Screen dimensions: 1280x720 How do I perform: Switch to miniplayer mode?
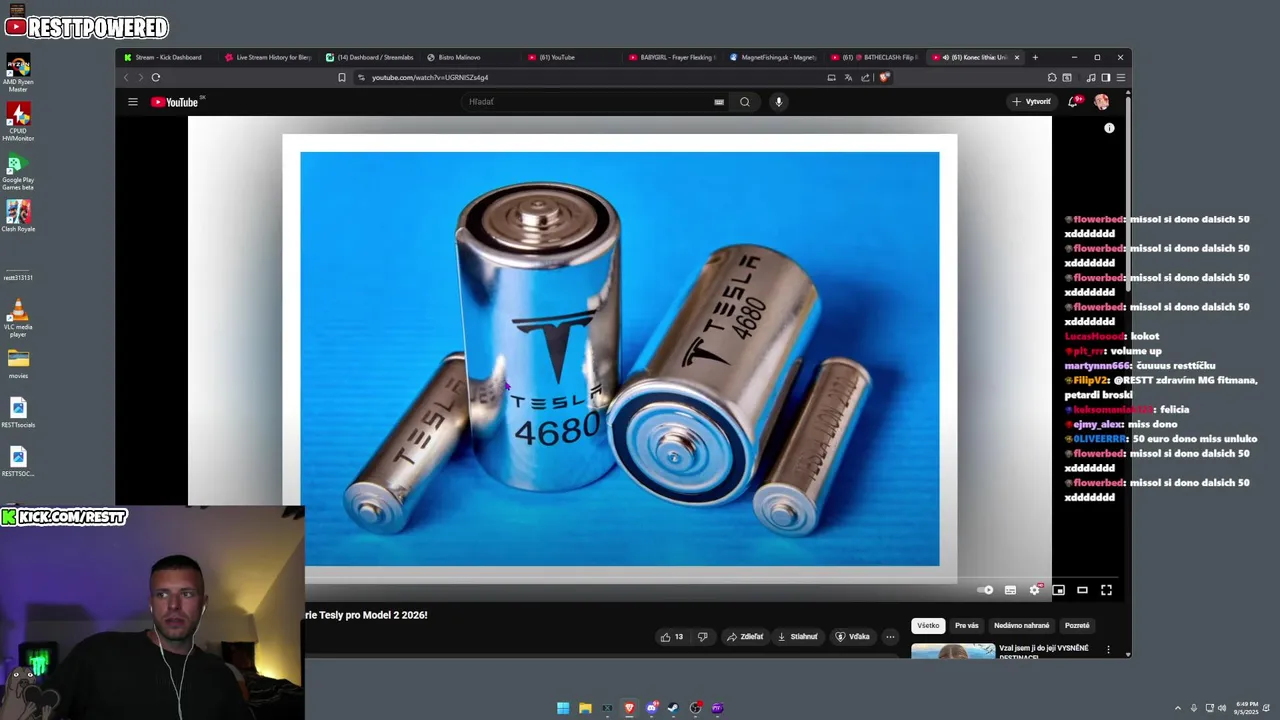point(1058,590)
